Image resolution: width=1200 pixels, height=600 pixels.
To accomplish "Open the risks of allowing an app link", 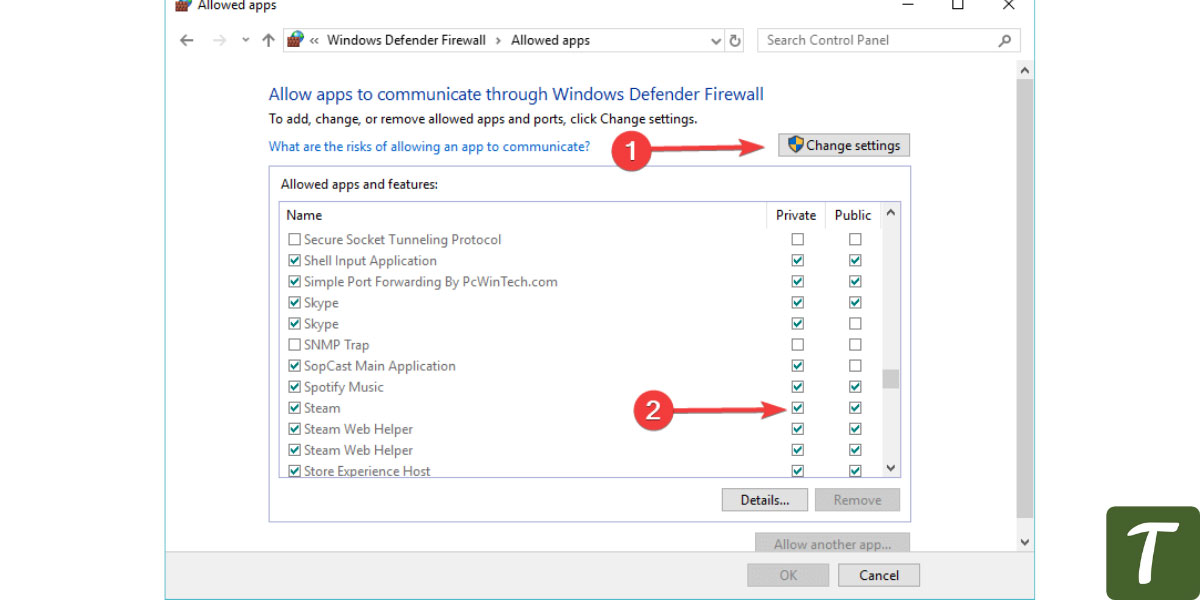I will coord(429,146).
